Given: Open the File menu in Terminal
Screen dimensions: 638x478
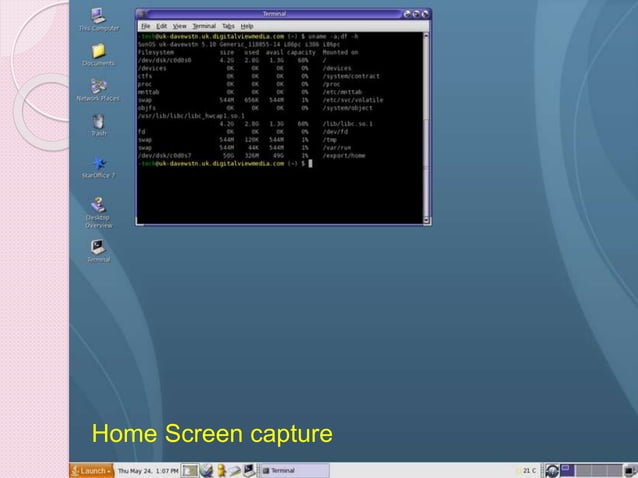Looking at the screenshot, I should (x=145, y=24).
